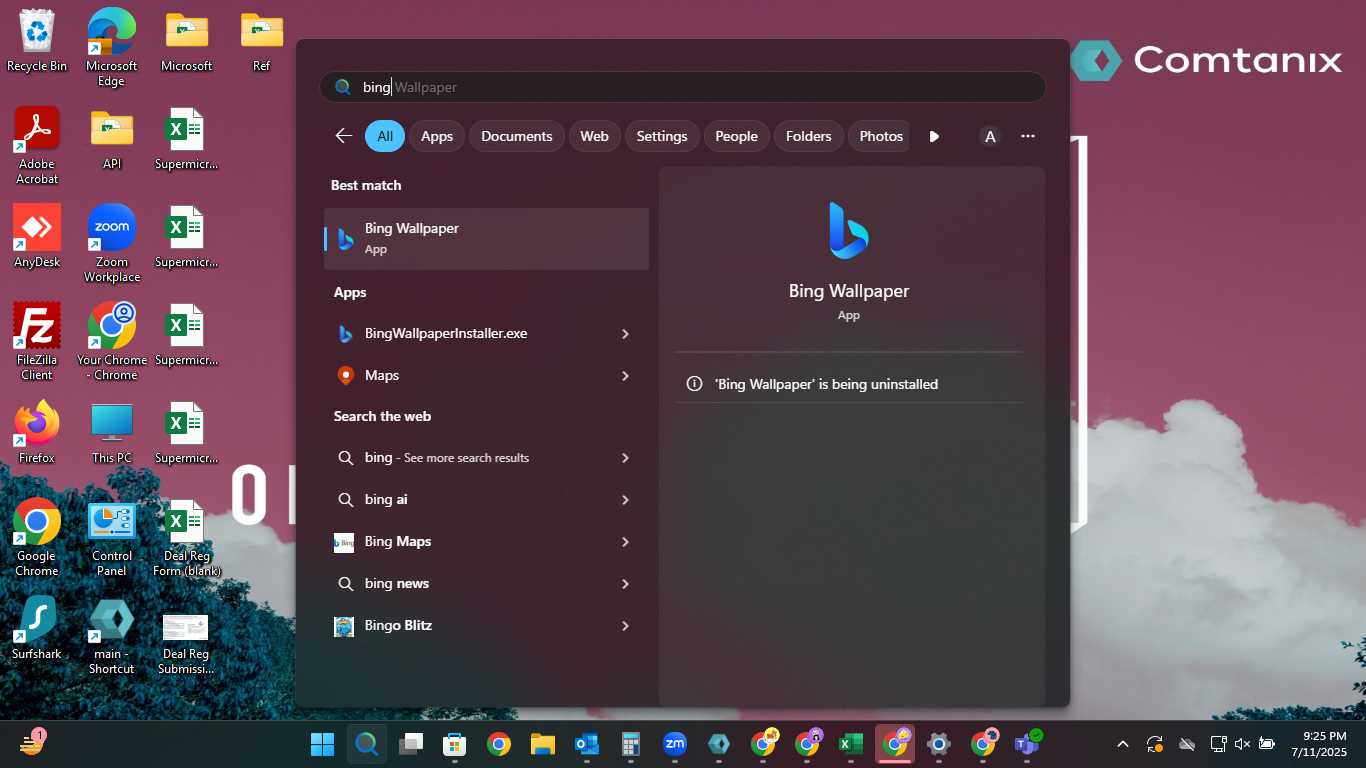The height and width of the screenshot is (768, 1366).
Task: Open the Google Chrome desktop shortcut
Action: 37,537
